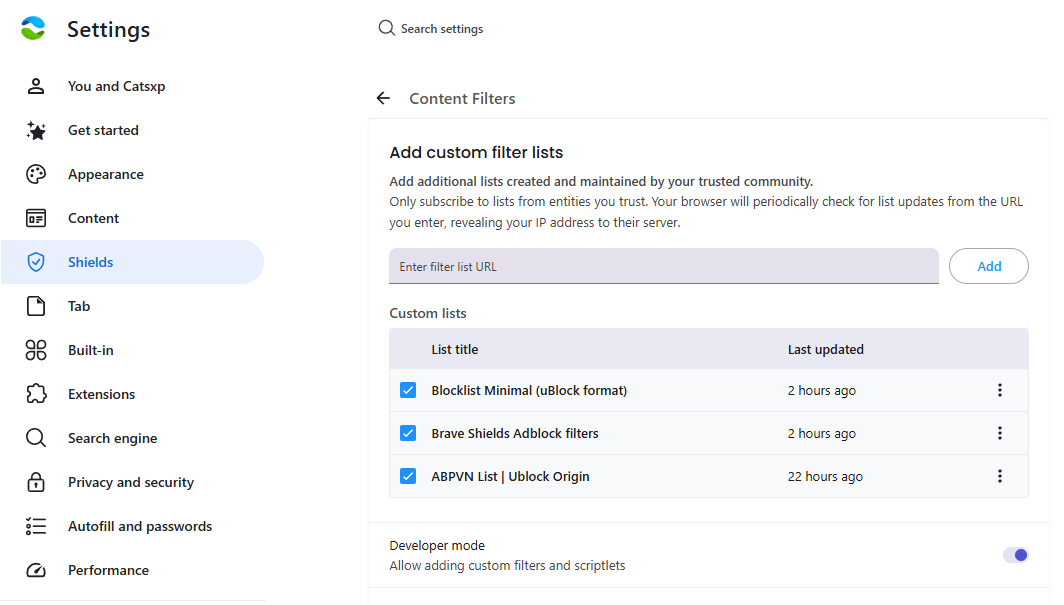
Task: Click the List title column header
Action: tap(455, 349)
